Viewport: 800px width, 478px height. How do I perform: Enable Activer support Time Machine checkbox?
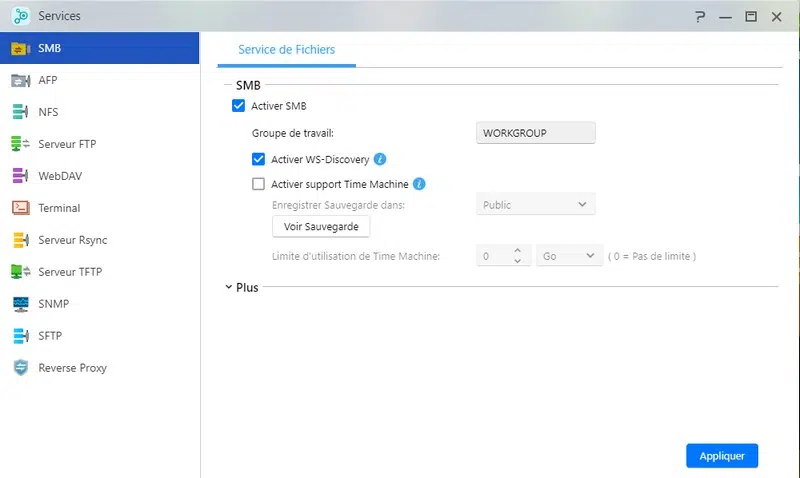pyautogui.click(x=259, y=184)
